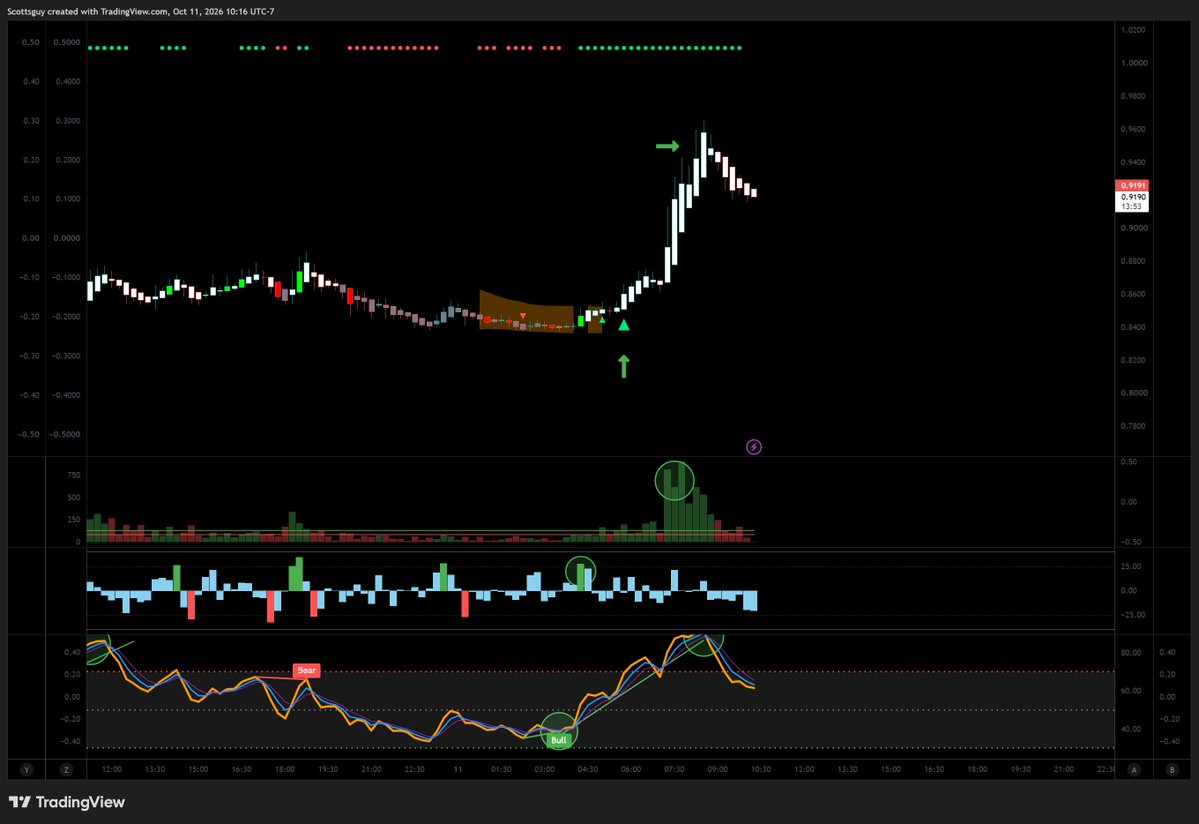Viewport: 1199px width, 824px height.
Task: Click the small red down-triangle sell marker
Action: (523, 316)
